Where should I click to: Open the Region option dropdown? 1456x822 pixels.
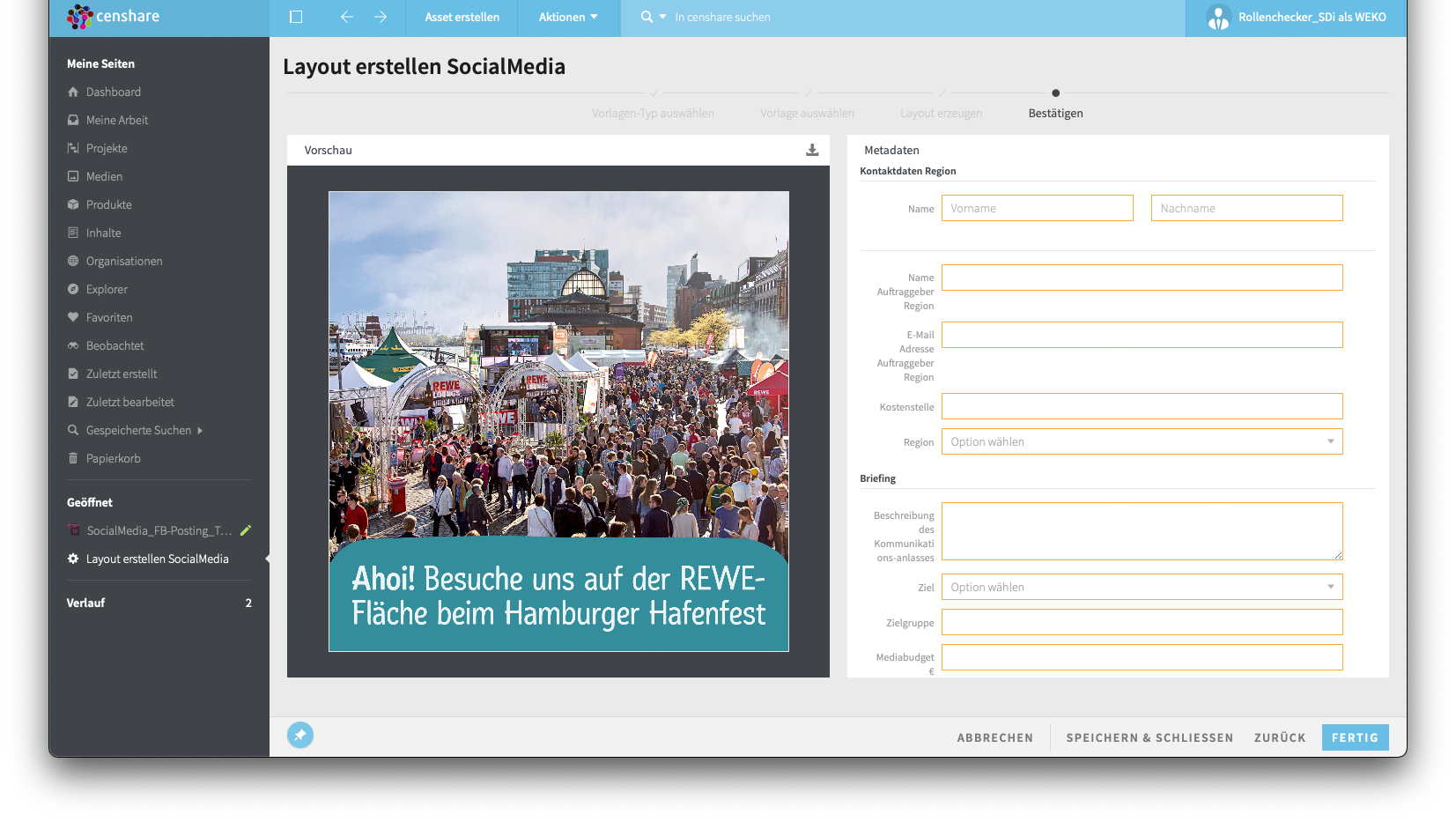point(1142,441)
